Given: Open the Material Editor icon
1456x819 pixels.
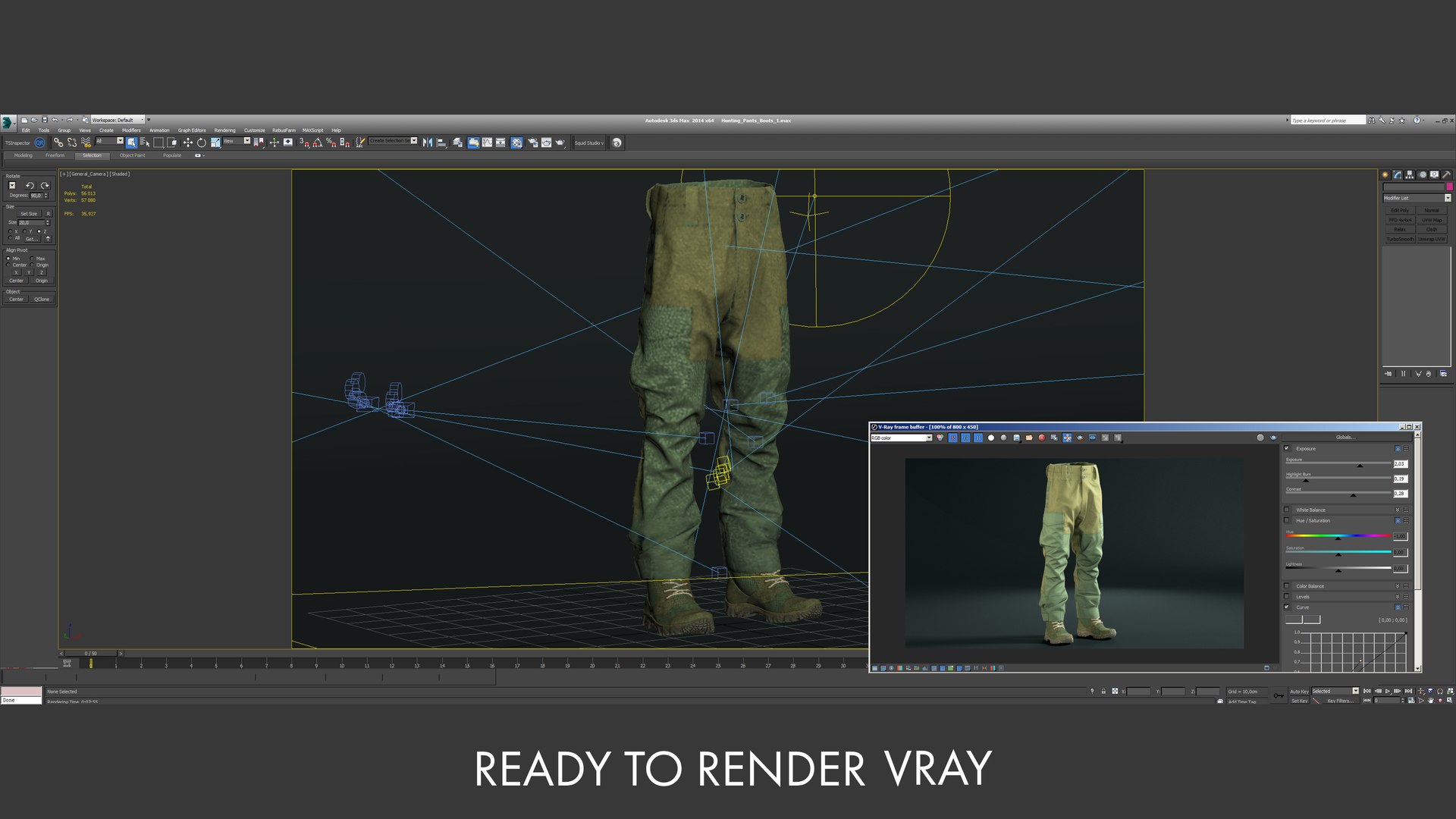Looking at the screenshot, I should (x=516, y=143).
